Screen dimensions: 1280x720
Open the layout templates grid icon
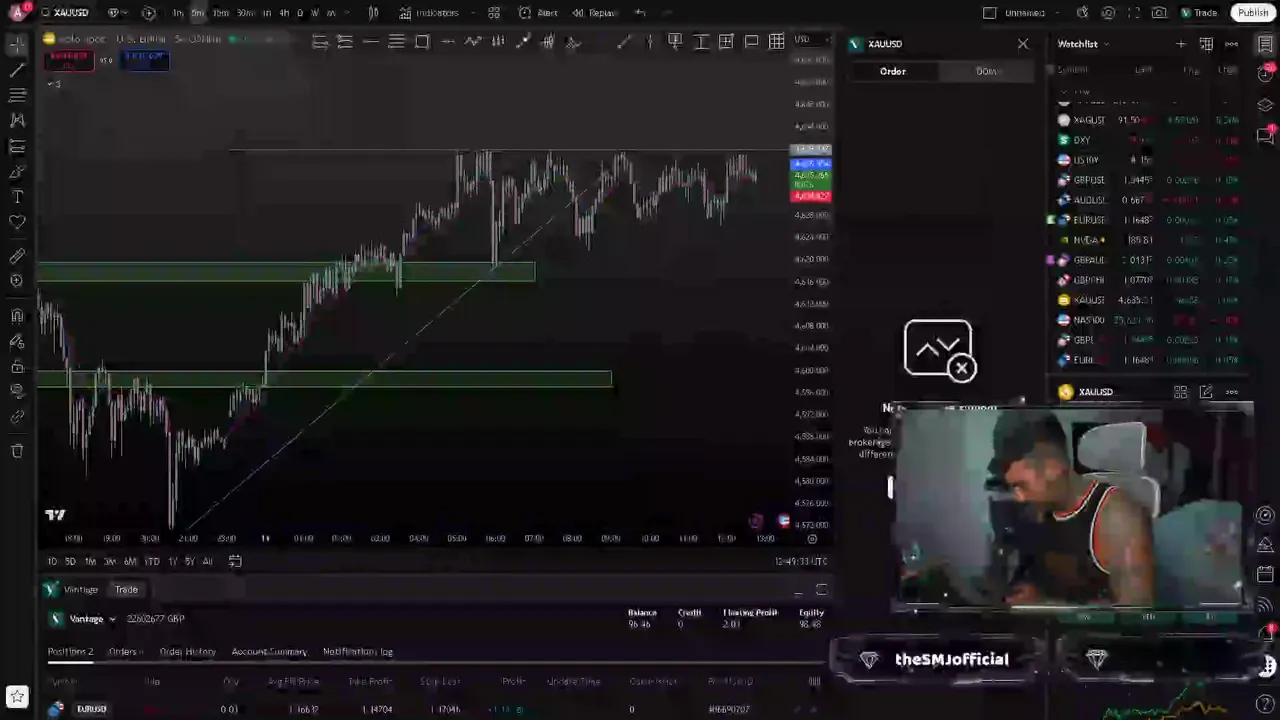pos(494,13)
